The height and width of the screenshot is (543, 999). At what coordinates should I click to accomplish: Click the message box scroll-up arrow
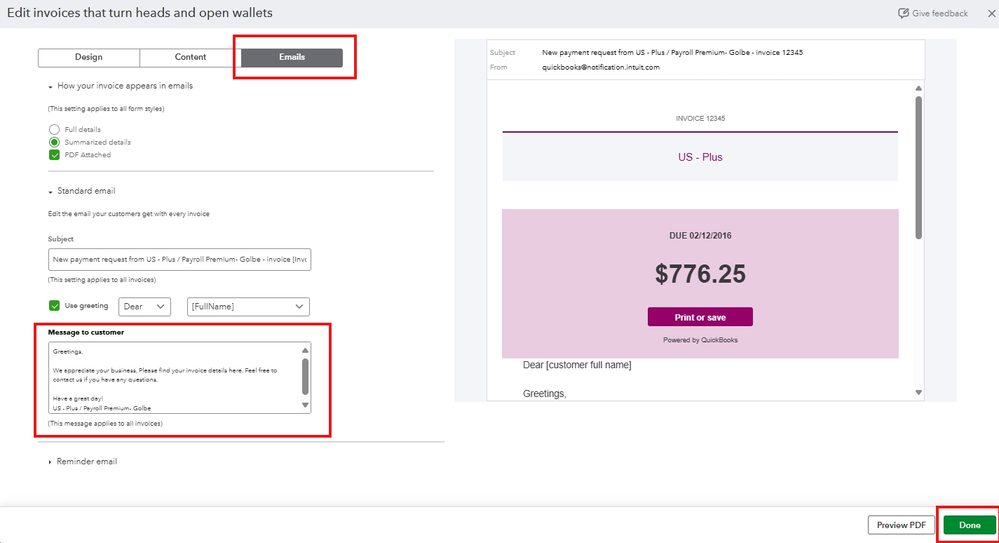305,350
